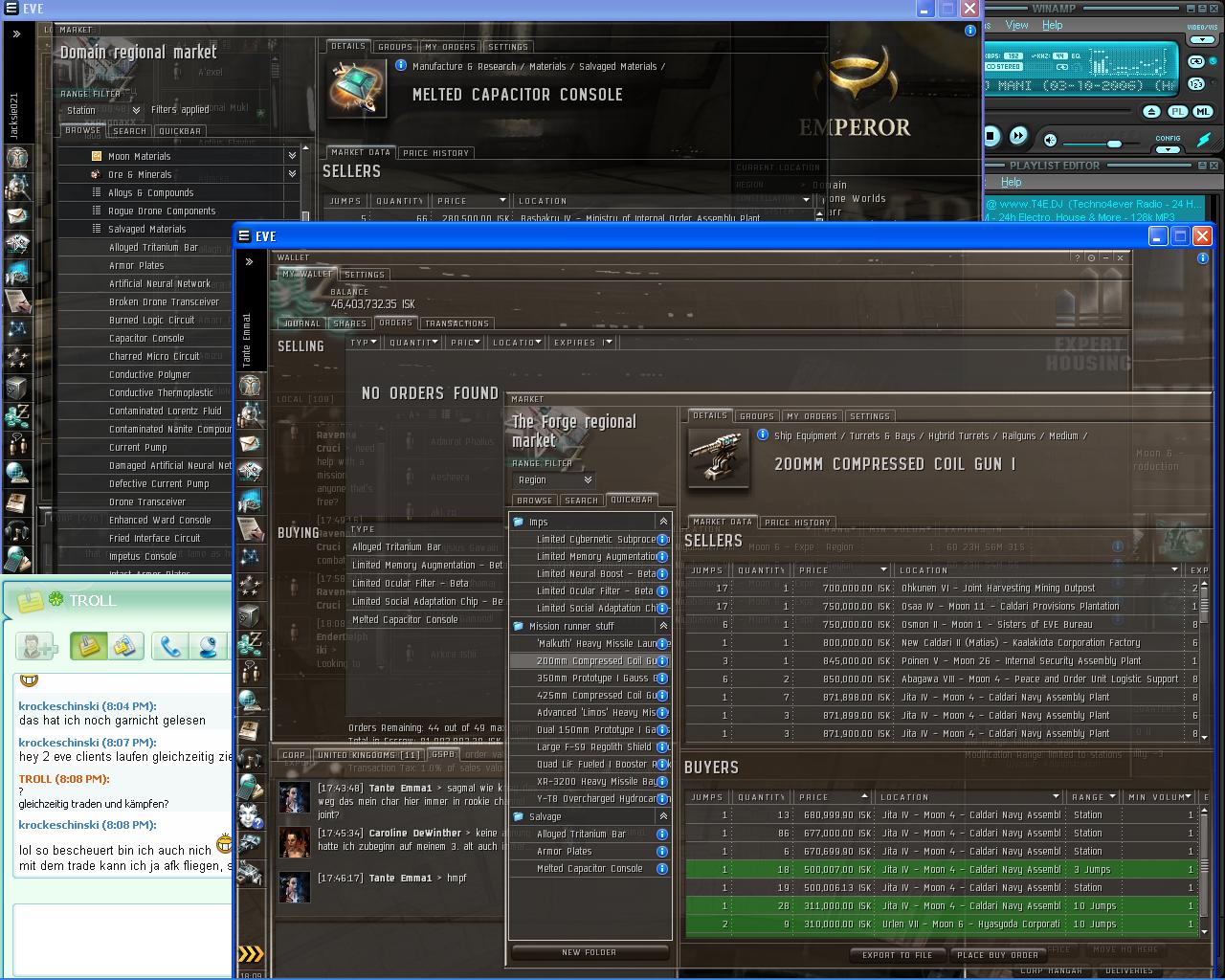Image resolution: width=1225 pixels, height=980 pixels.
Task: Show info for Large F-S9 Regolith Shield quickbar entry
Action: coord(661,746)
